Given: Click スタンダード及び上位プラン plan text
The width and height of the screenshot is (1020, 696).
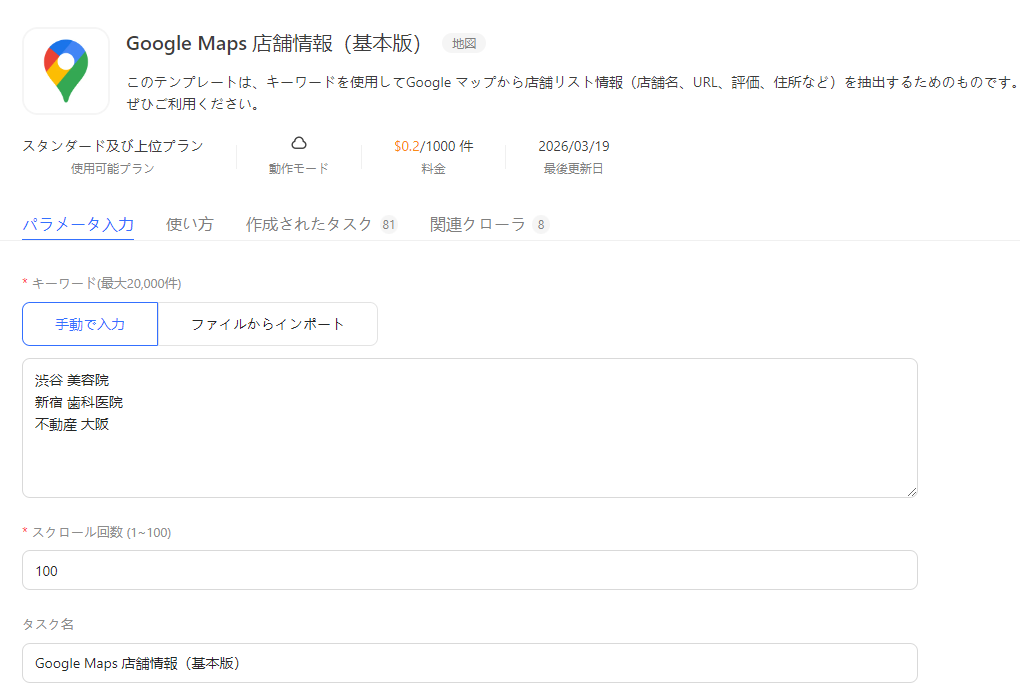Looking at the screenshot, I should click(112, 146).
